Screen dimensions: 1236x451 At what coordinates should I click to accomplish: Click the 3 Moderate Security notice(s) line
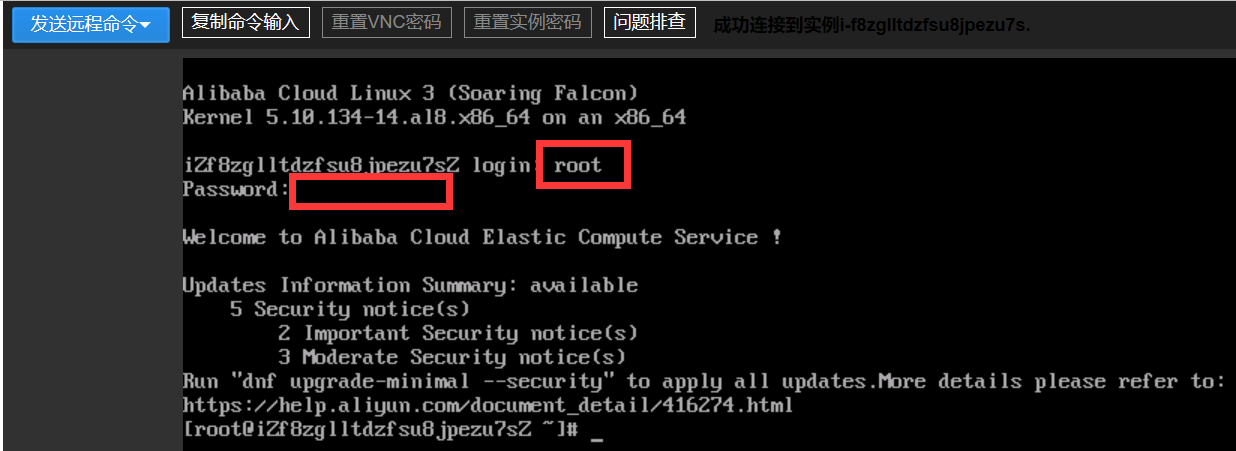[x=451, y=358]
